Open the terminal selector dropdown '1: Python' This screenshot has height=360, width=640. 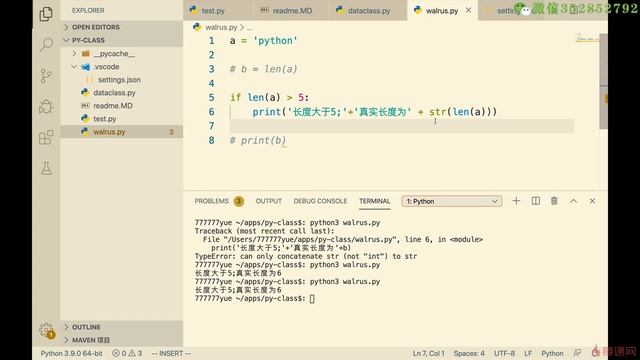coord(452,201)
